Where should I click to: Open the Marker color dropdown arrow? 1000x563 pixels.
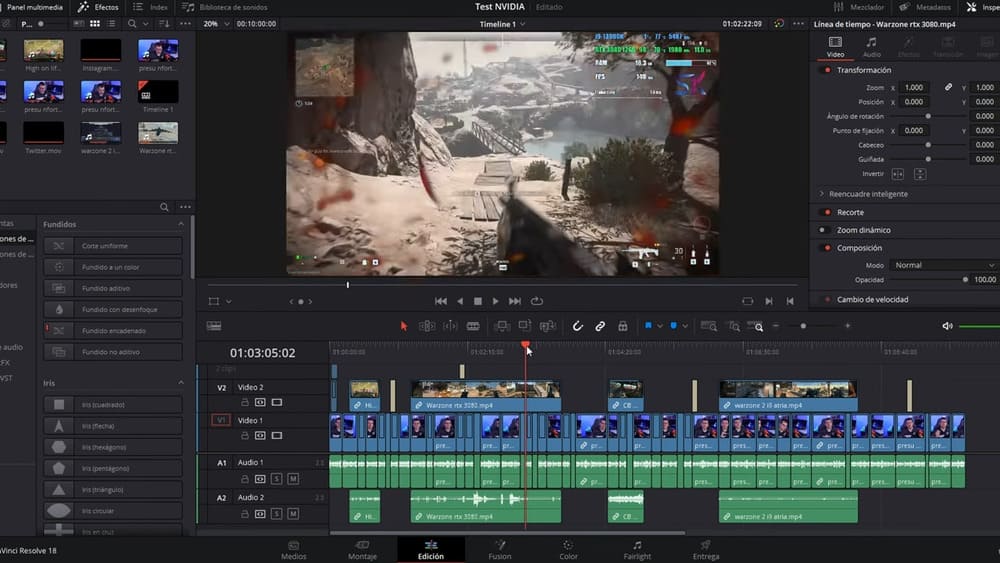pyautogui.click(x=685, y=326)
